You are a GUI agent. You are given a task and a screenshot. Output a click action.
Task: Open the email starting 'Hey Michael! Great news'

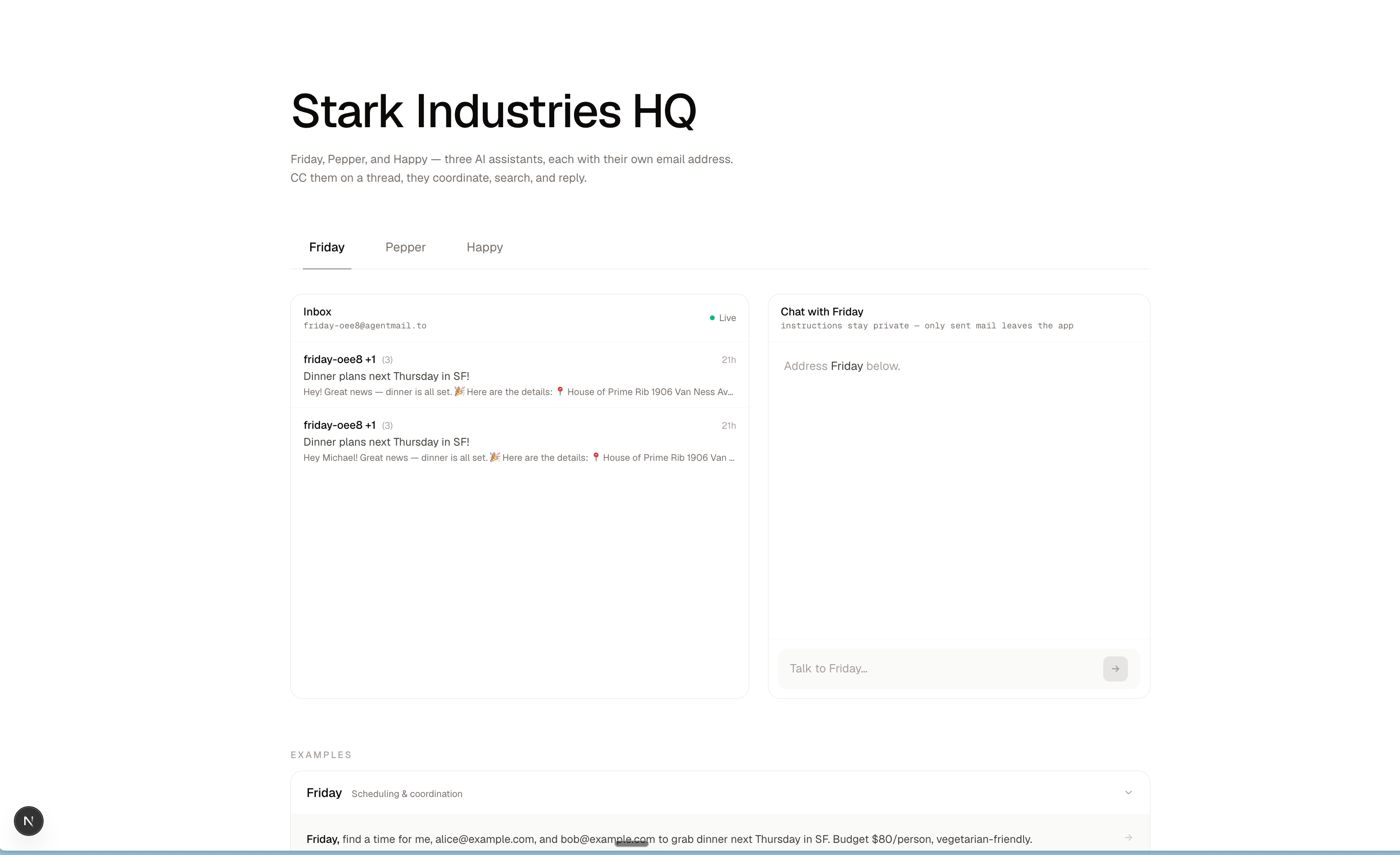(x=519, y=441)
